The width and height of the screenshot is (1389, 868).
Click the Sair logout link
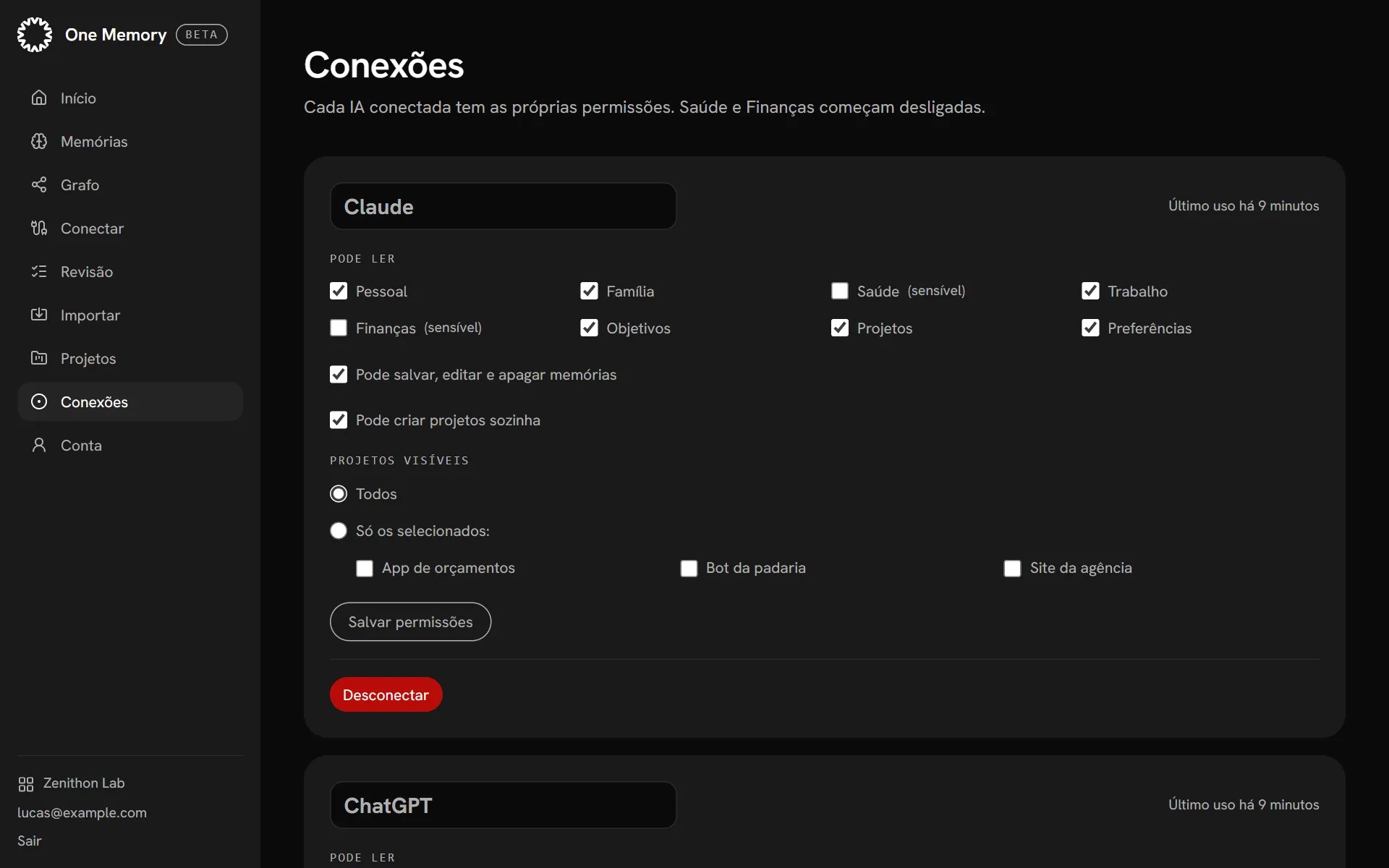pos(30,841)
